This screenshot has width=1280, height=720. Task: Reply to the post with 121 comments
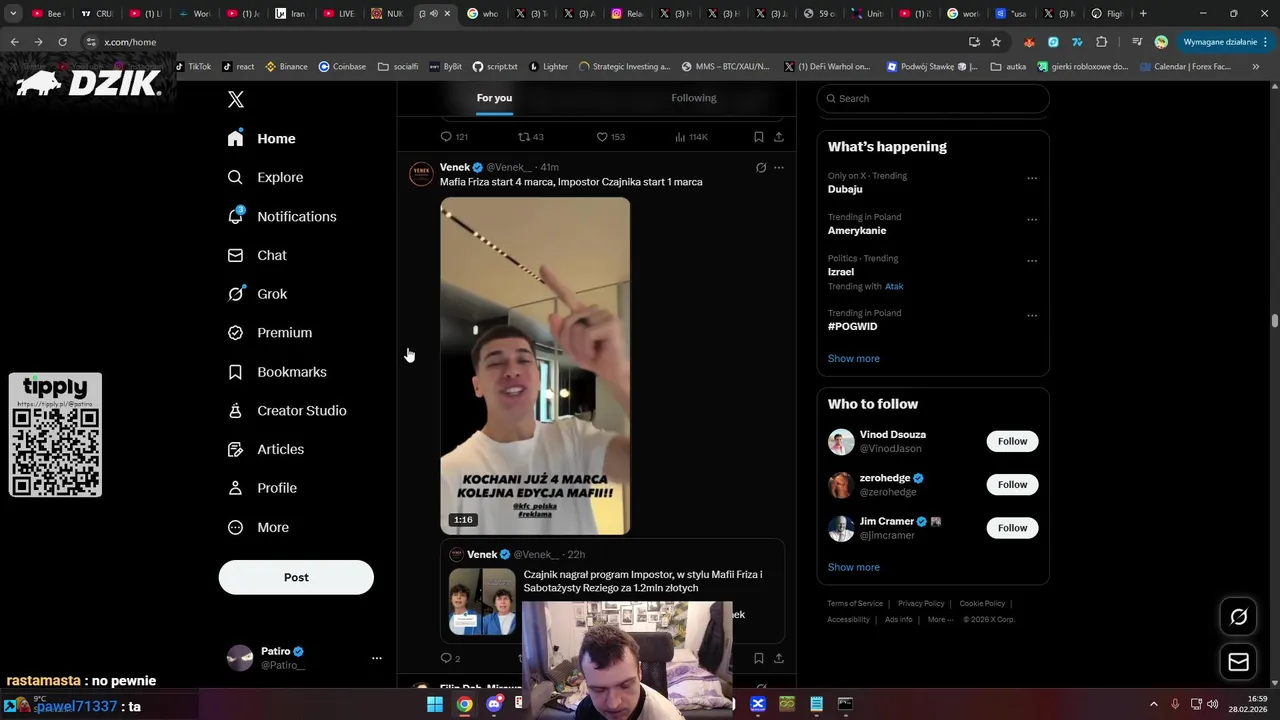pos(454,137)
